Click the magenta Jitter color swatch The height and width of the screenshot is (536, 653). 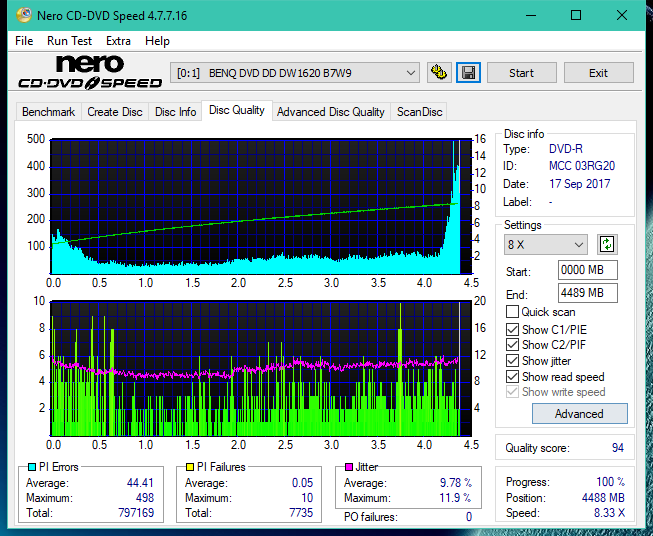pyautogui.click(x=349, y=467)
